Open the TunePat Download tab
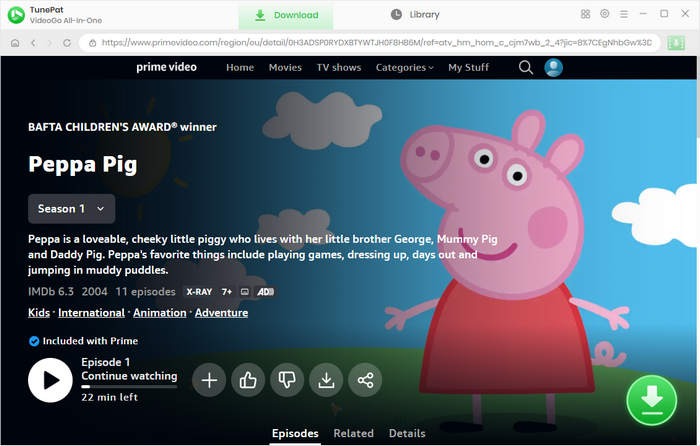 click(x=286, y=15)
